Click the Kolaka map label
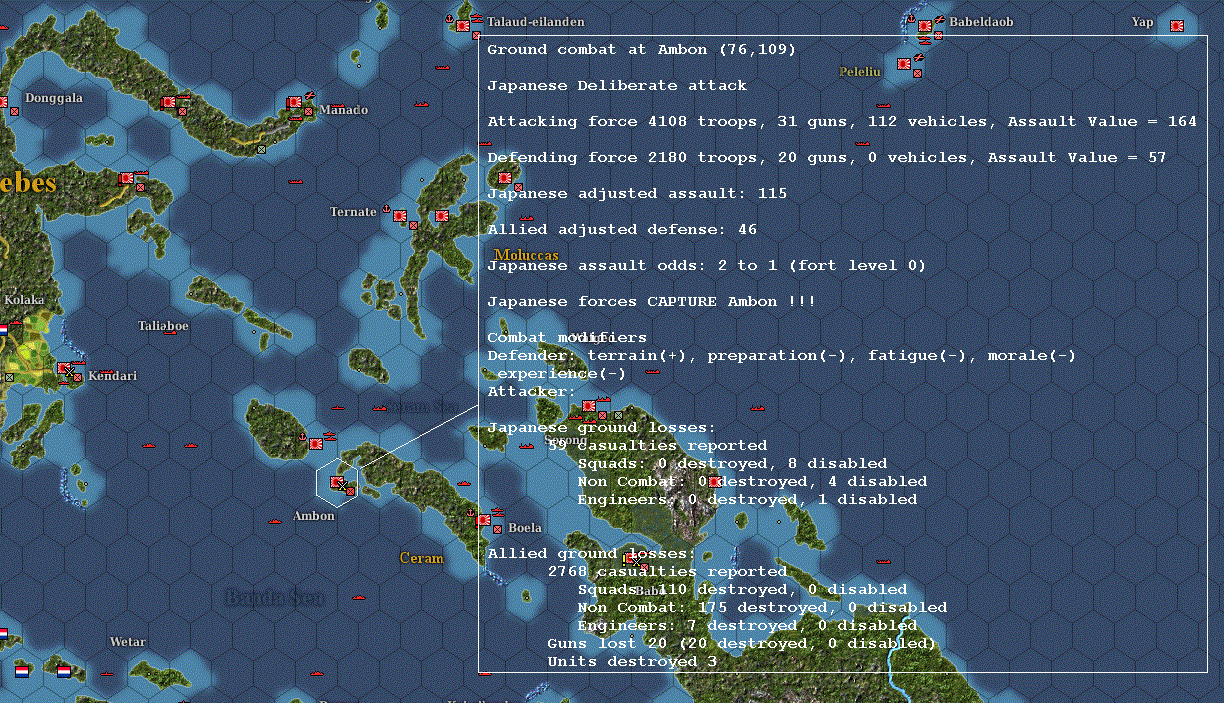 (x=24, y=300)
